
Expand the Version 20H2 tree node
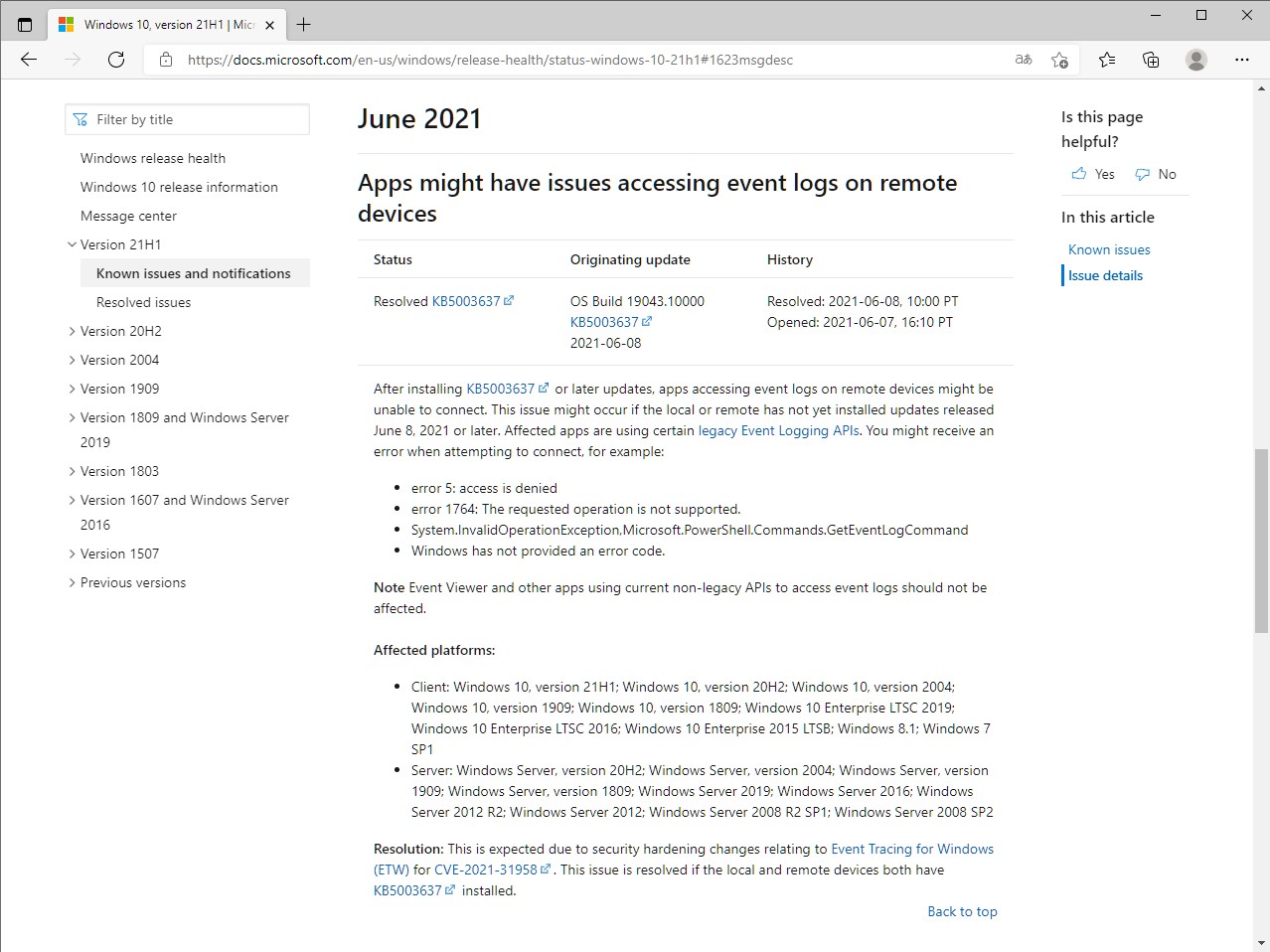click(72, 331)
